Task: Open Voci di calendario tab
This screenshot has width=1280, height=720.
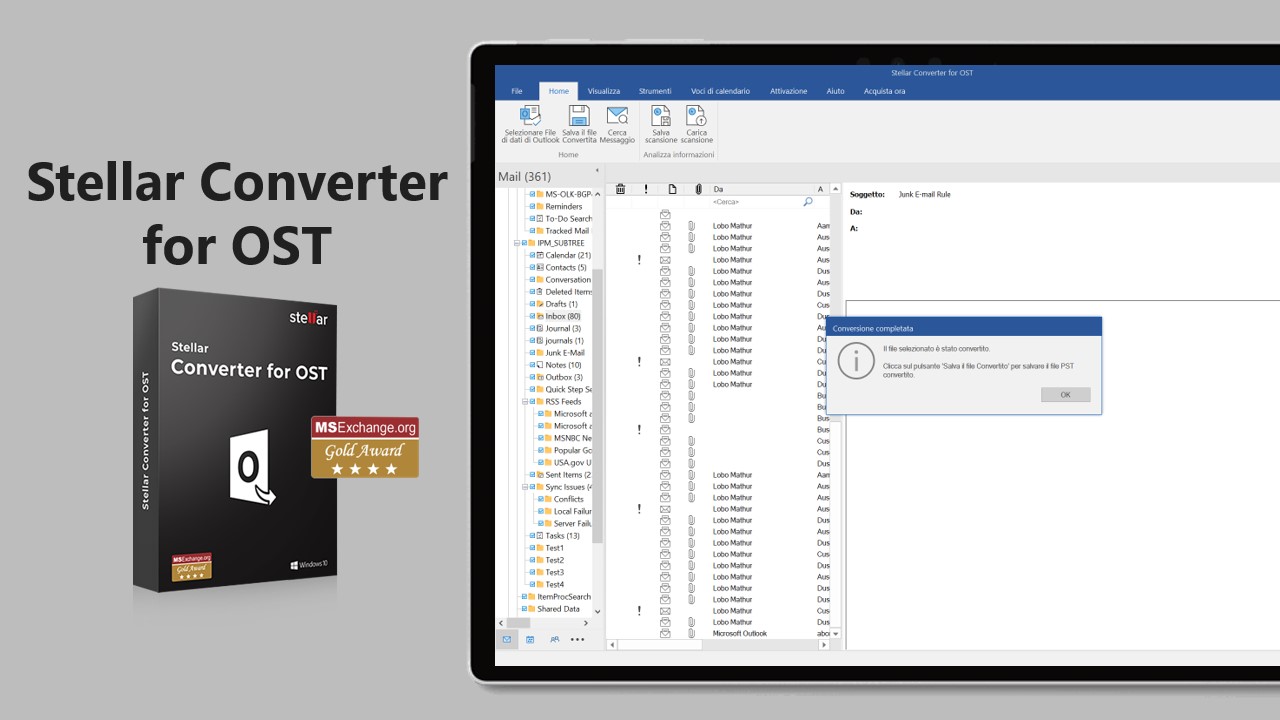Action: [720, 91]
